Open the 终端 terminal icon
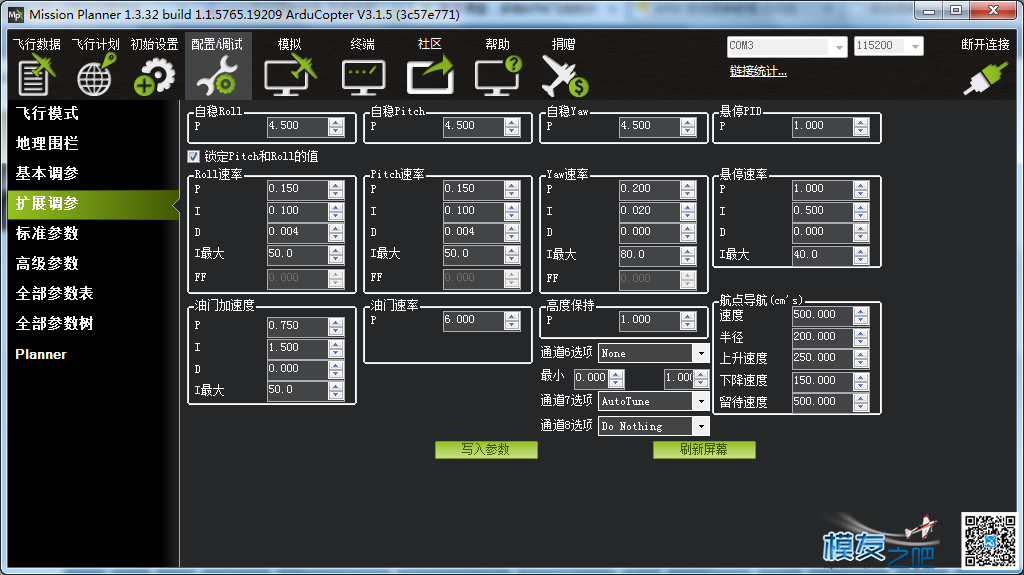Screen dimensions: 1024x575 (364, 77)
